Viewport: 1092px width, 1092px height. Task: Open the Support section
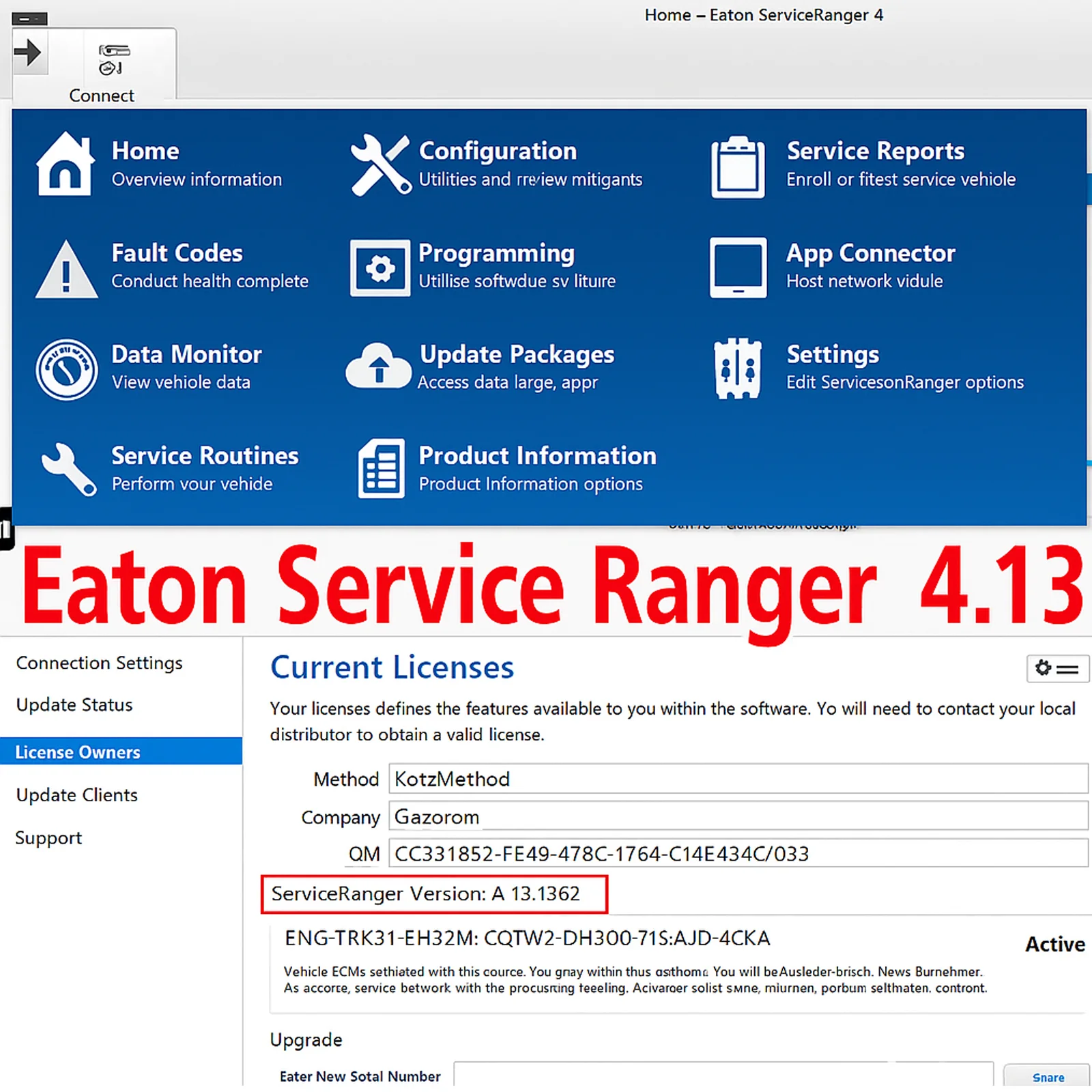(x=48, y=837)
